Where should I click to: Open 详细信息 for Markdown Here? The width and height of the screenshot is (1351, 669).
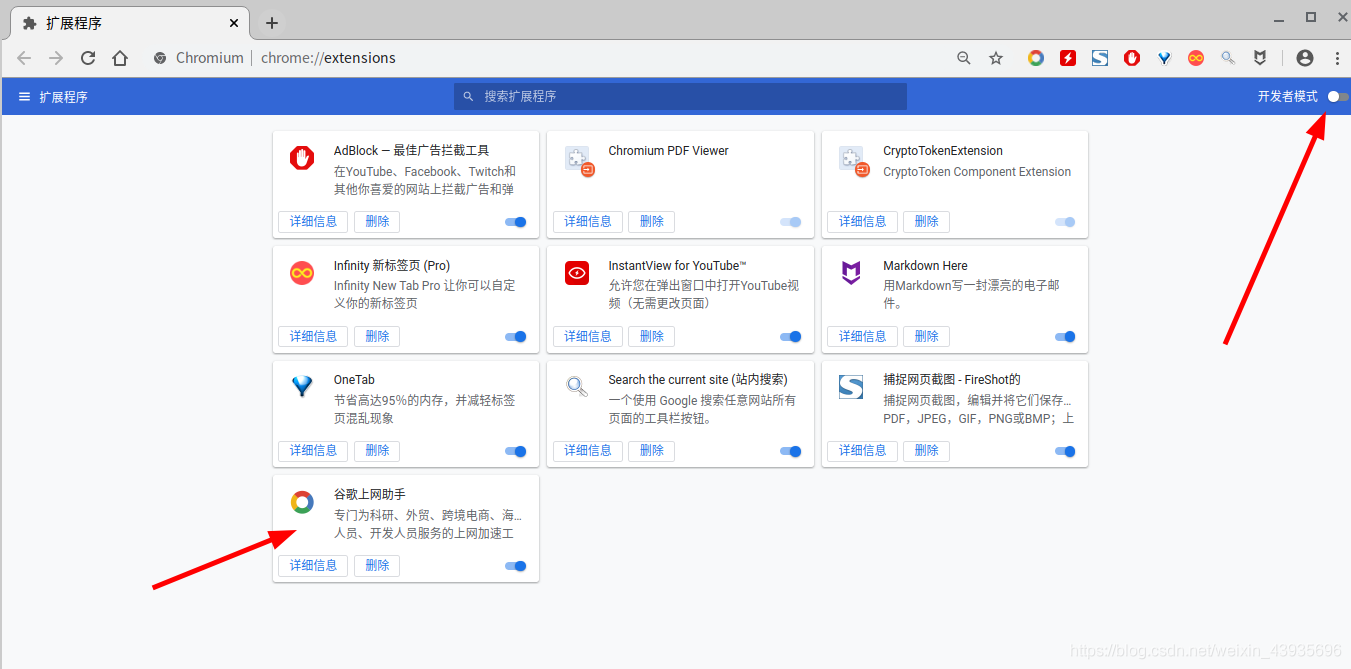[x=863, y=337]
